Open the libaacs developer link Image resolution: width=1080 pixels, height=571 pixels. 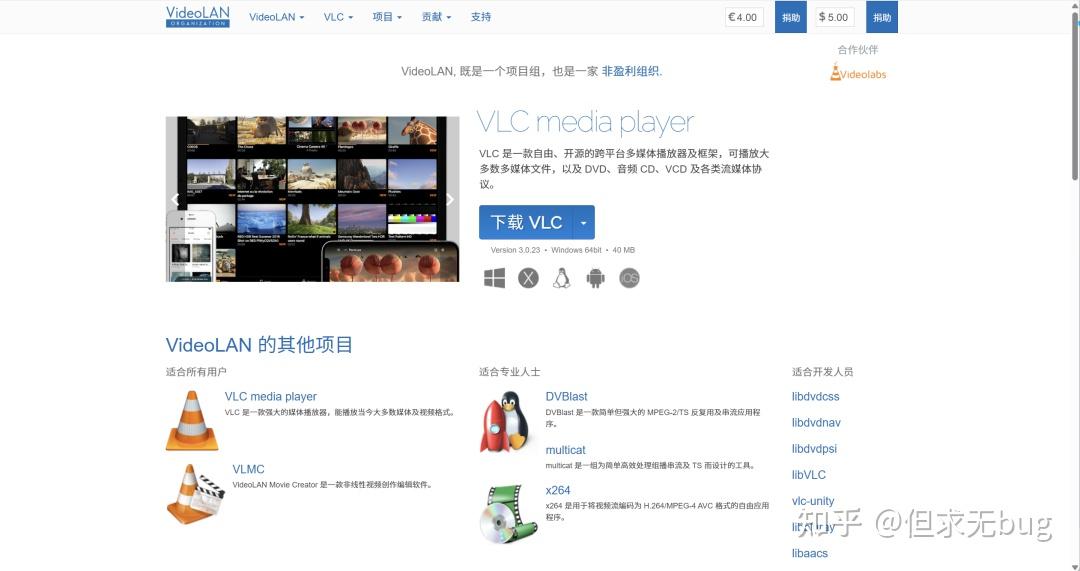[x=810, y=554]
